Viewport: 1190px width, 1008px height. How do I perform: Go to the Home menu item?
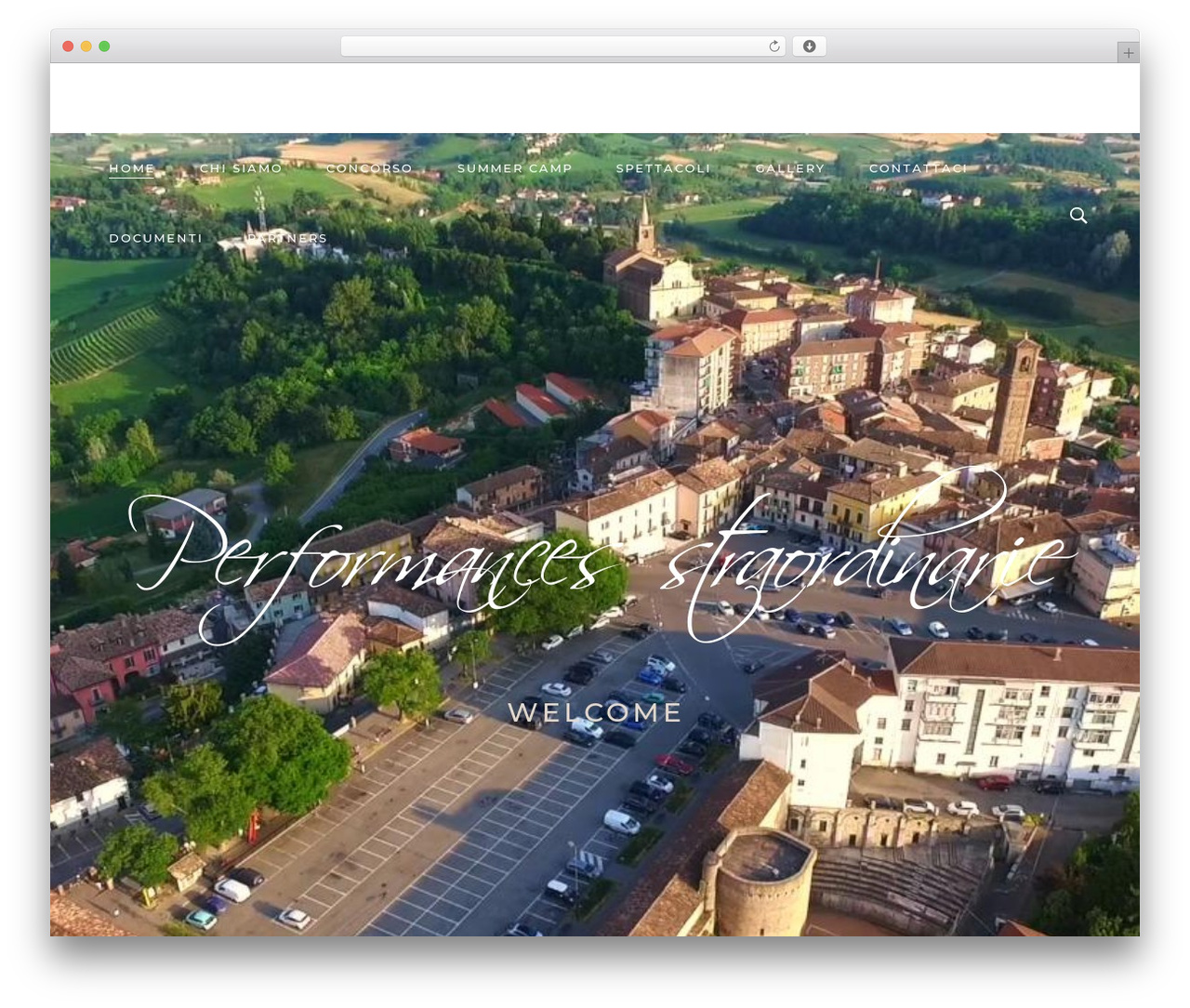pos(132,168)
